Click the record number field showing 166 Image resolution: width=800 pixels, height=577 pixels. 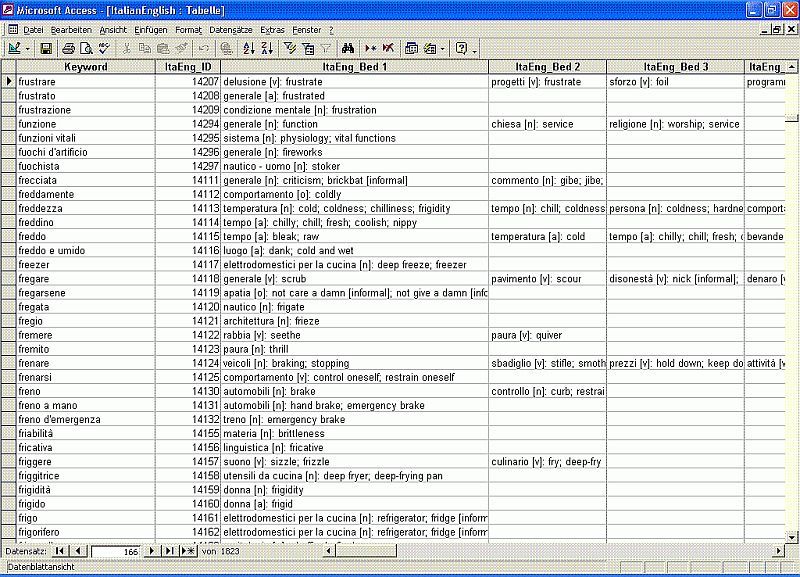tap(115, 551)
